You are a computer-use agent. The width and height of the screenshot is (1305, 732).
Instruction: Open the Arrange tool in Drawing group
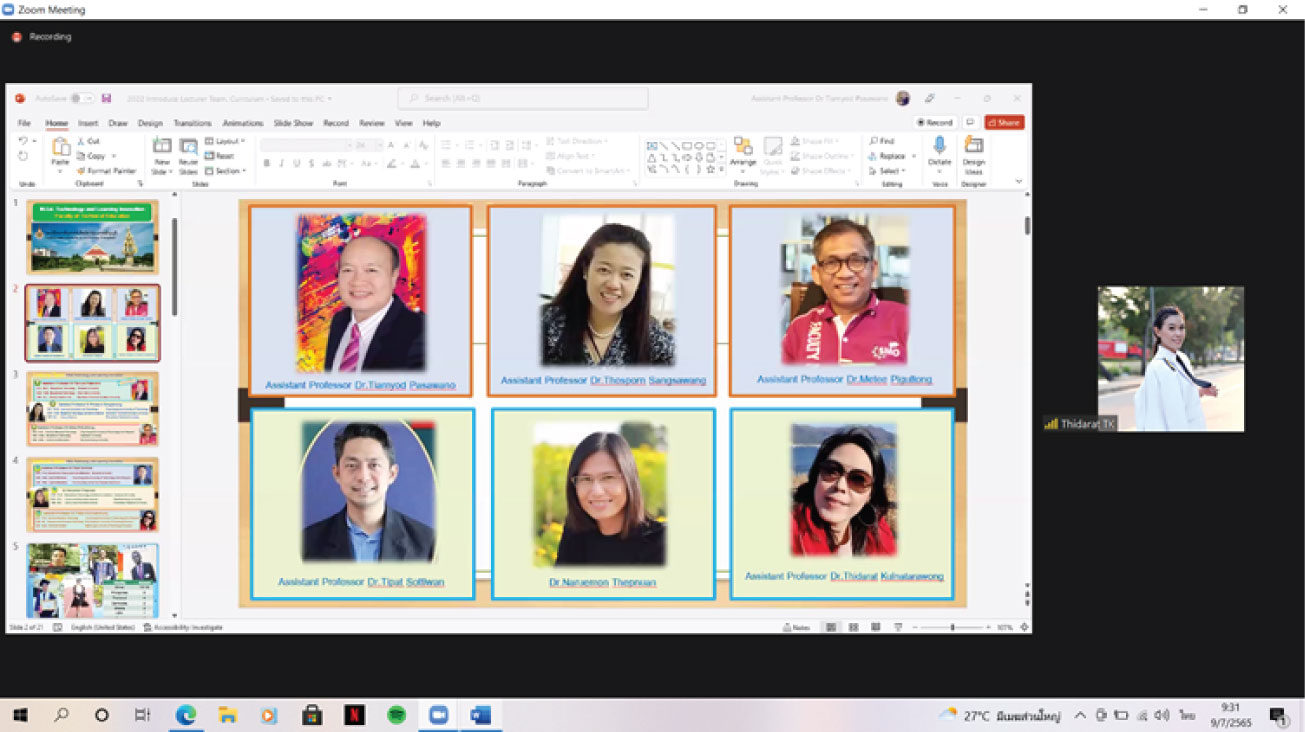click(743, 148)
